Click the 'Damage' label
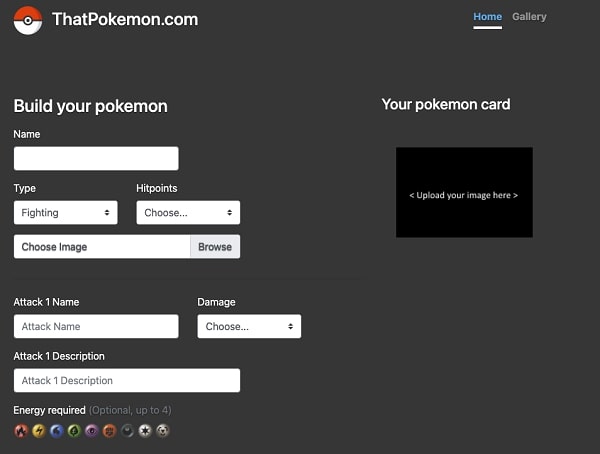This screenshot has height=454, width=600. click(x=216, y=302)
